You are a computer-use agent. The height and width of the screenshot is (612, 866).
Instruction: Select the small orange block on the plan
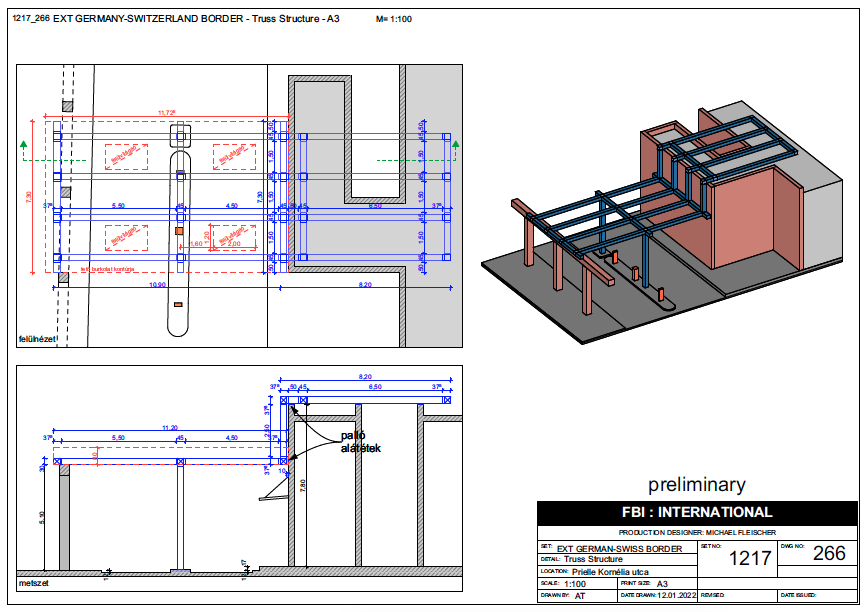(179, 230)
